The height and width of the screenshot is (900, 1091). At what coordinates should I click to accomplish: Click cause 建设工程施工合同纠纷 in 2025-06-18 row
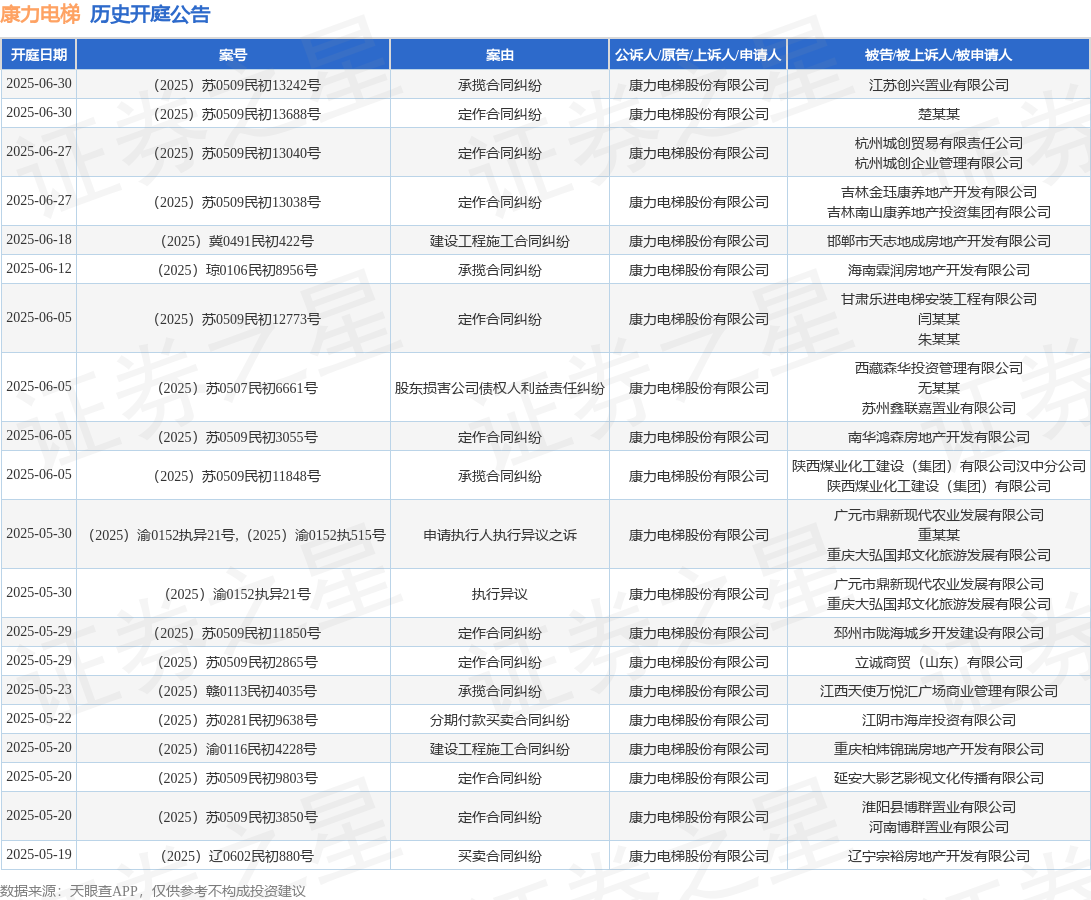click(x=500, y=241)
